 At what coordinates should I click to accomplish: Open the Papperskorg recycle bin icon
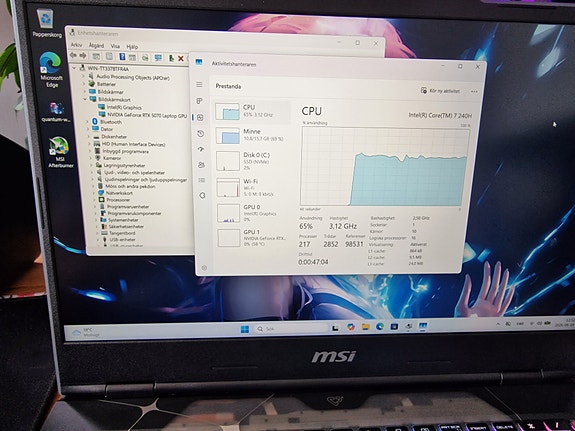[x=46, y=23]
